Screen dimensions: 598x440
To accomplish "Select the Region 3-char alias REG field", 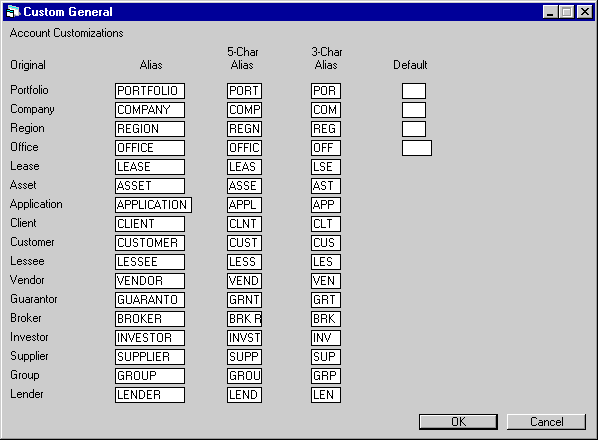I will [326, 129].
